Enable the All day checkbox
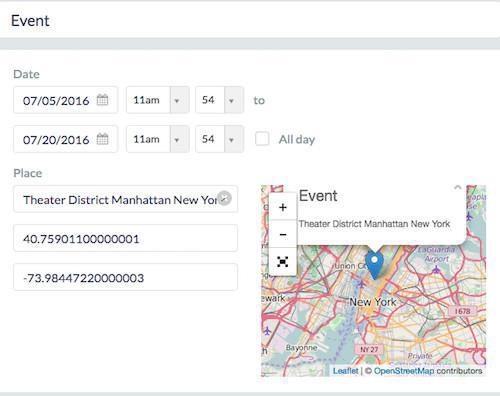Viewport: 500px width, 396px height. (x=262, y=139)
